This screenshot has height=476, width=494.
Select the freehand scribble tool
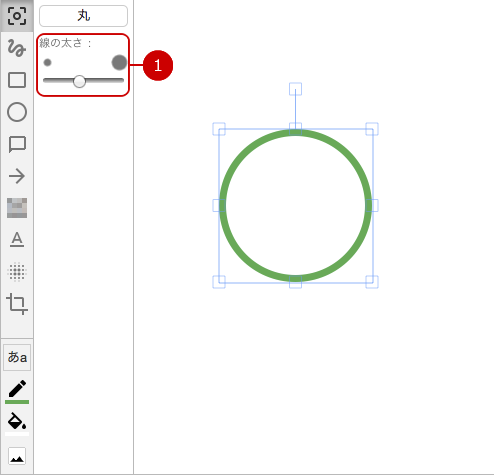pos(17,48)
